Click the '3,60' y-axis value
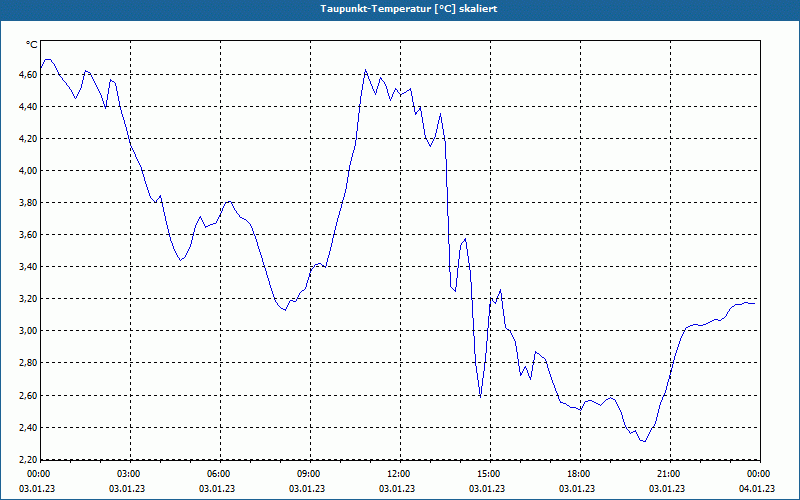 [x=29, y=235]
